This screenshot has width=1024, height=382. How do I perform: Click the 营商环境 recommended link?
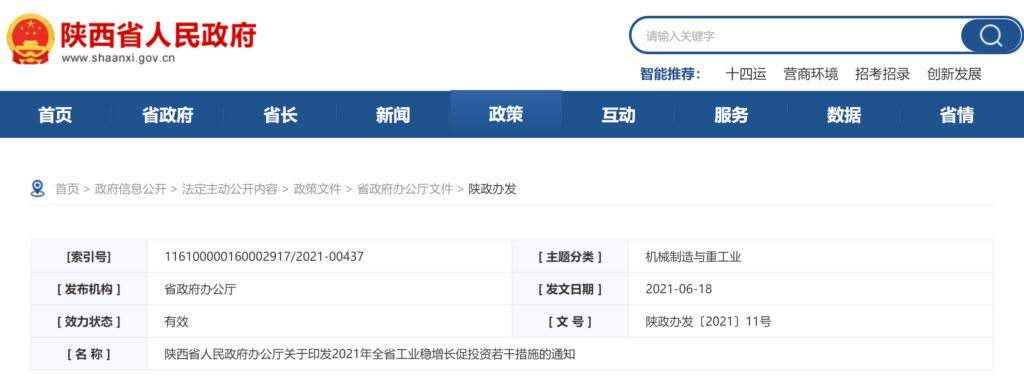[x=811, y=74]
